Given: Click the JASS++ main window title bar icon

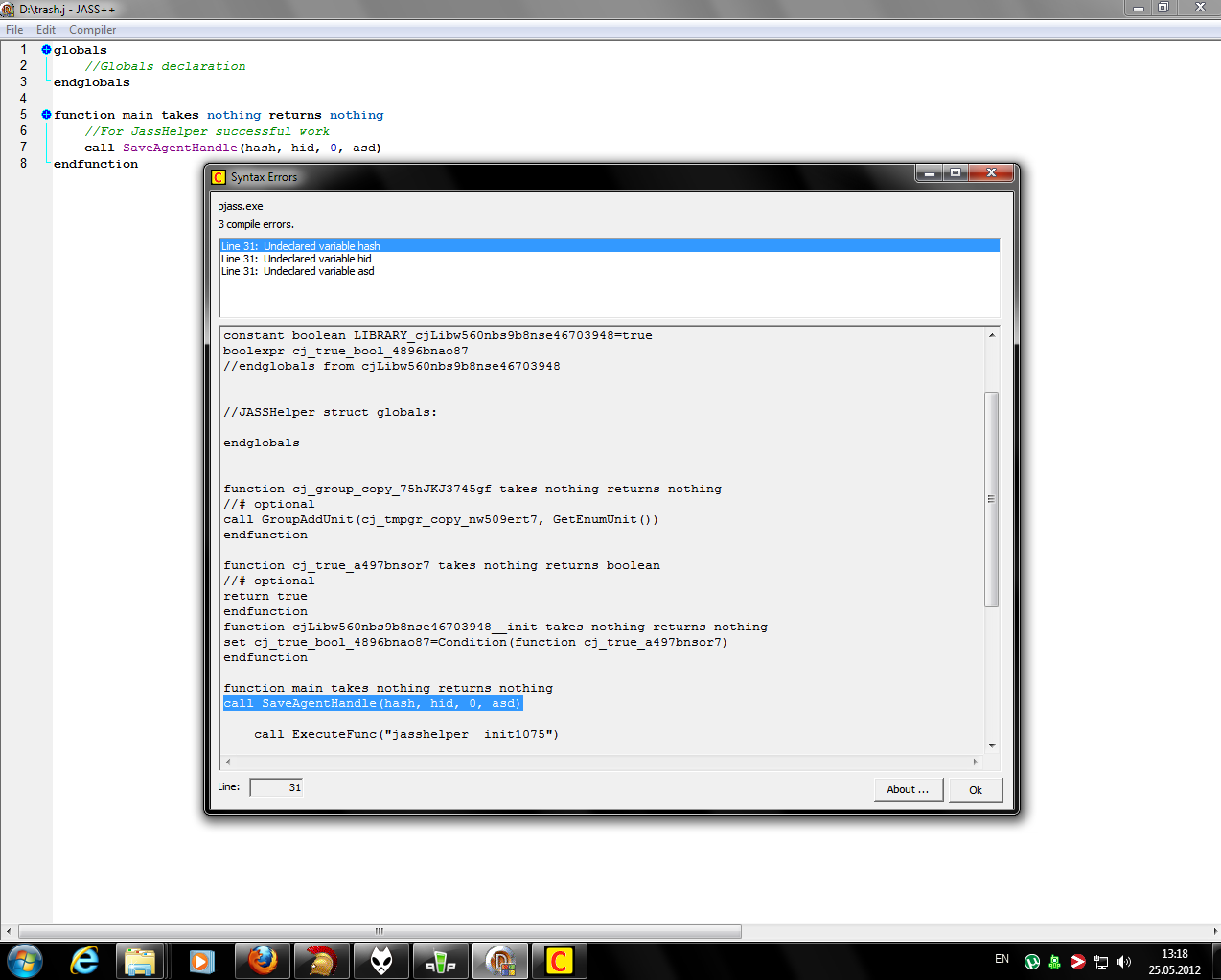Looking at the screenshot, I should coord(8,9).
